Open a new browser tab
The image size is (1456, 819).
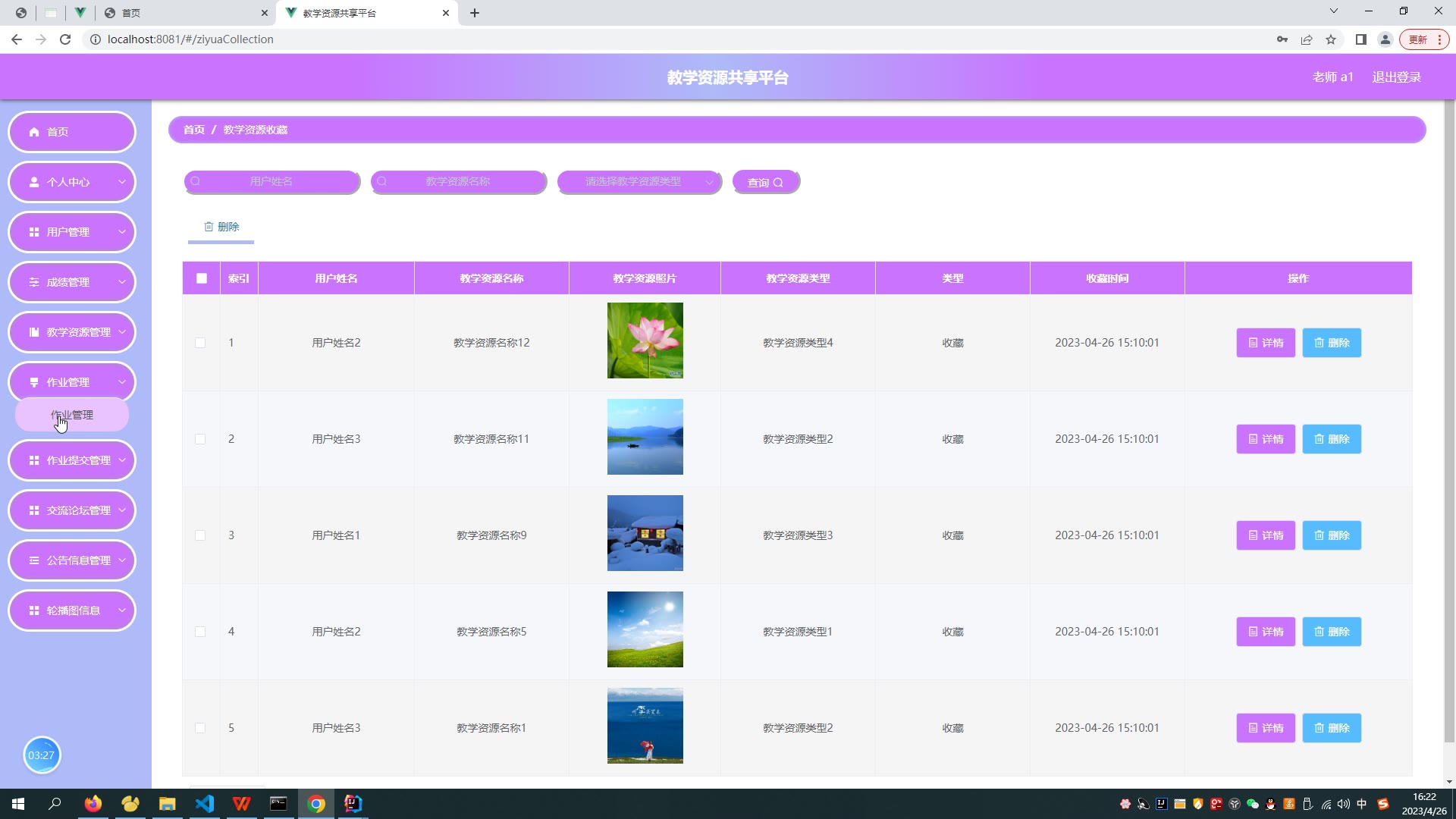(x=475, y=13)
